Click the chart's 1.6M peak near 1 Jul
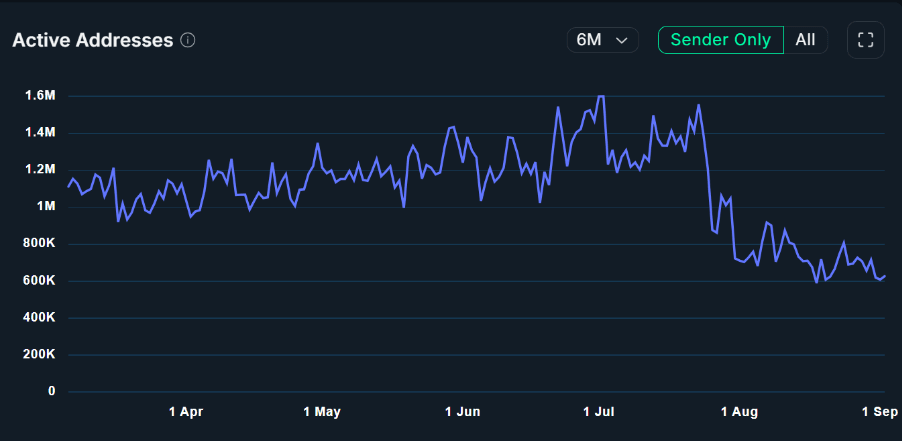The width and height of the screenshot is (902, 441). tap(600, 97)
